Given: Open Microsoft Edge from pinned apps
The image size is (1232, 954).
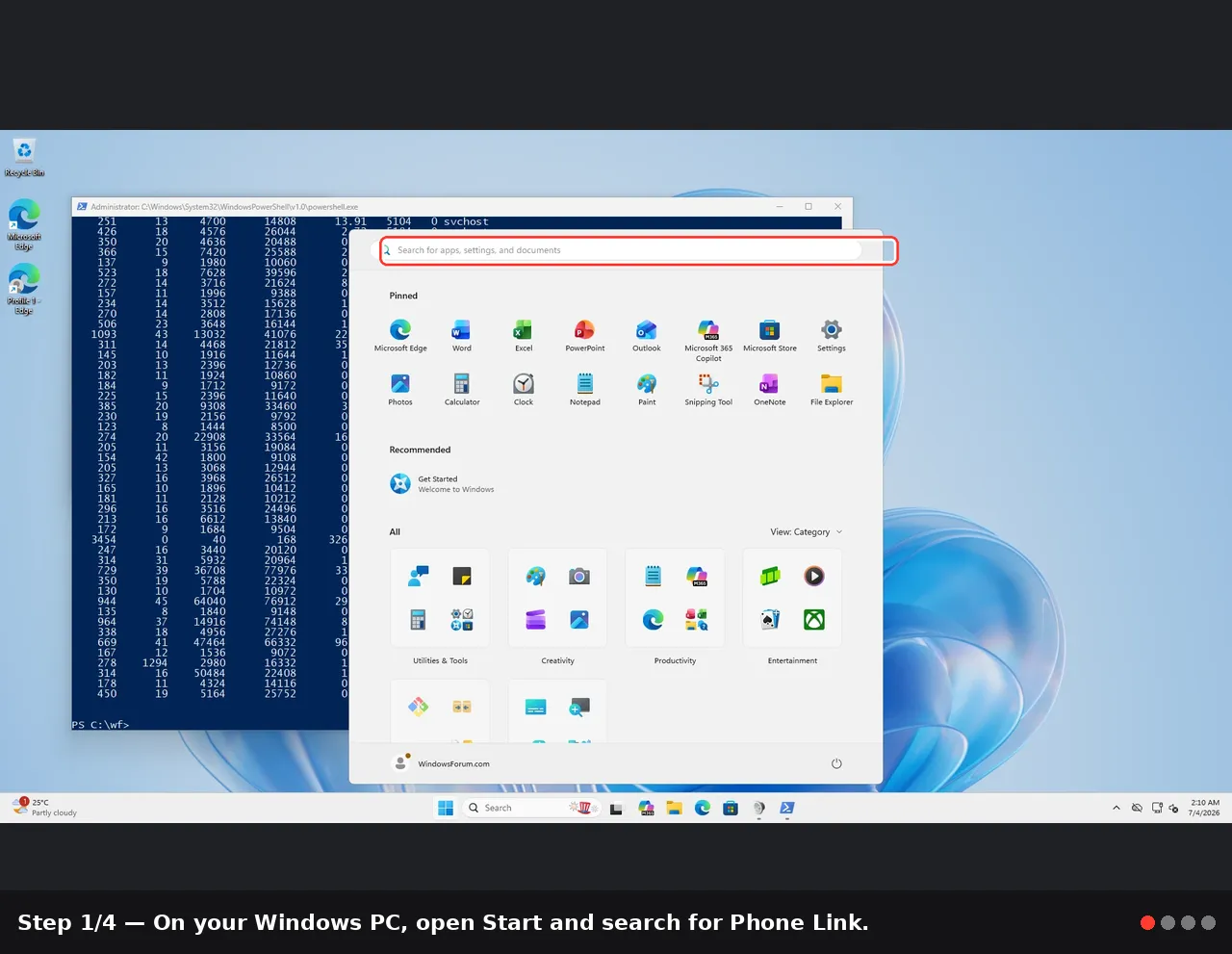Looking at the screenshot, I should click(x=400, y=336).
